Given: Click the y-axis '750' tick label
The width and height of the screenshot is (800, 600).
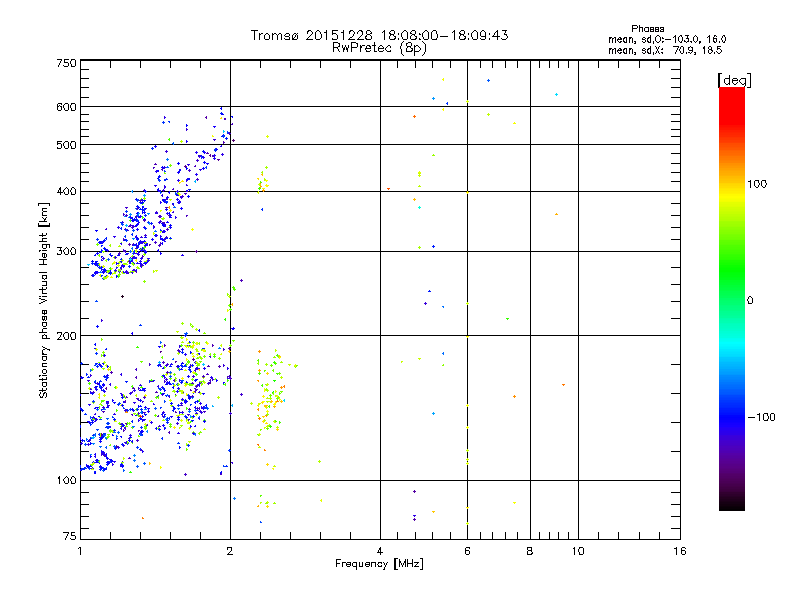Looking at the screenshot, I should [66, 63].
